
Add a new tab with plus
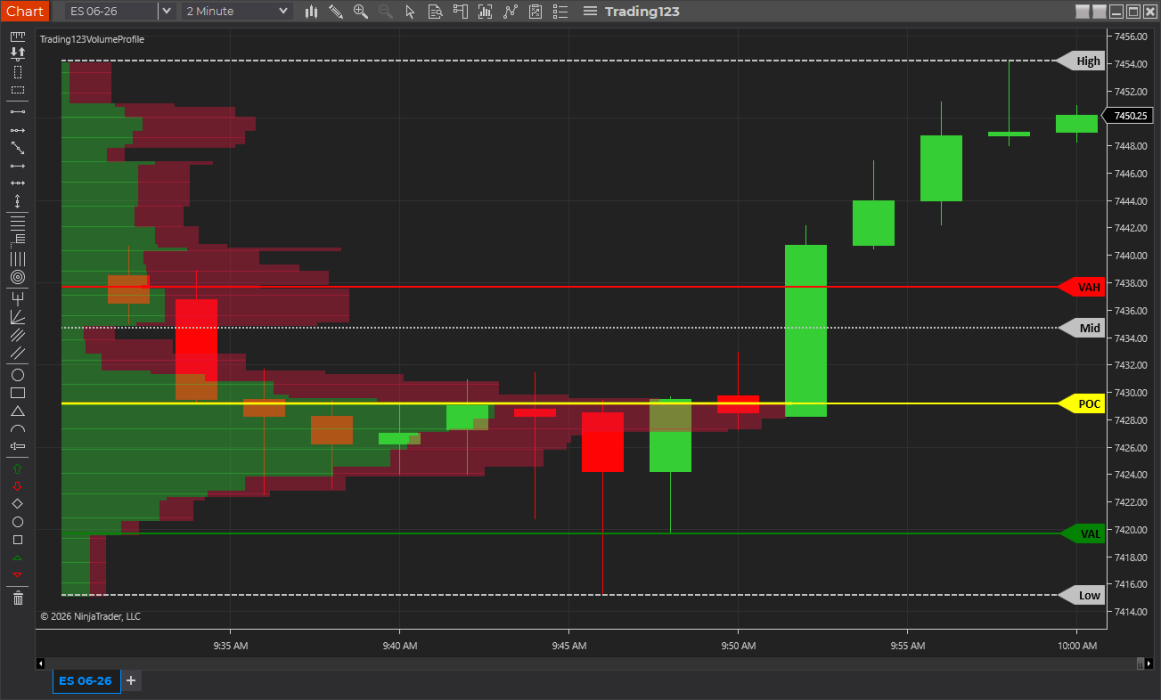click(131, 681)
